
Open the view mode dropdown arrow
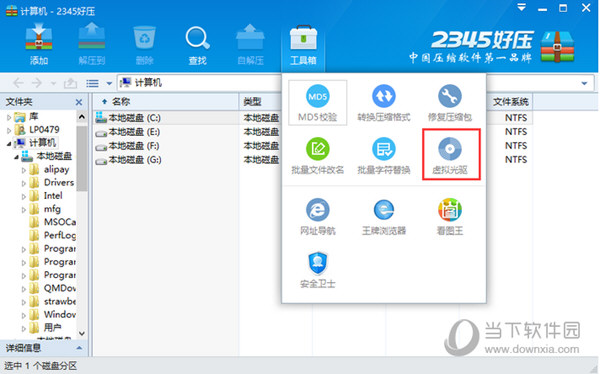109,83
